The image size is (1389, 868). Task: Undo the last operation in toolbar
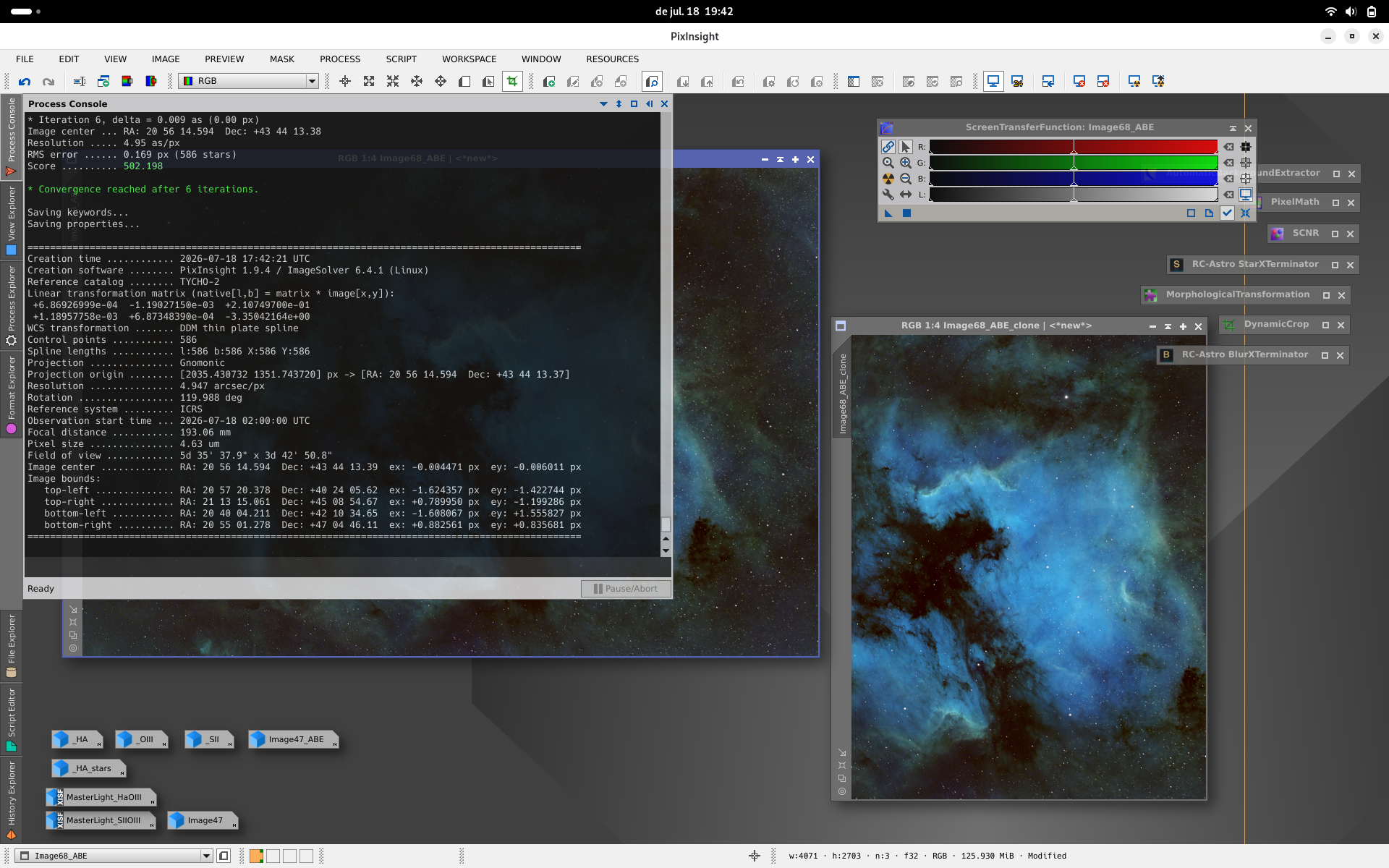(25, 82)
